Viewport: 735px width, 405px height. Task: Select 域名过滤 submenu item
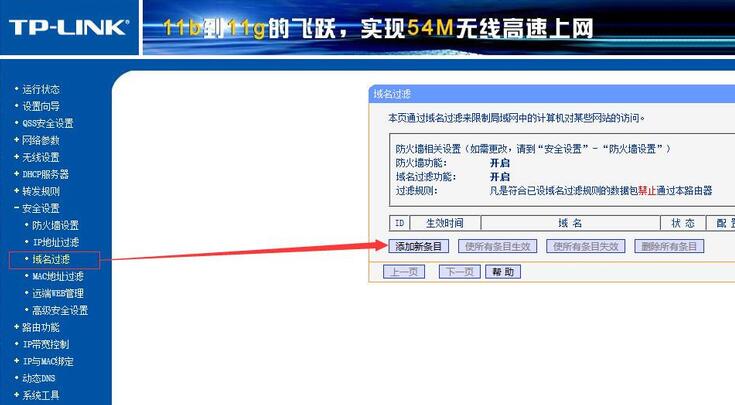pyautogui.click(x=51, y=260)
